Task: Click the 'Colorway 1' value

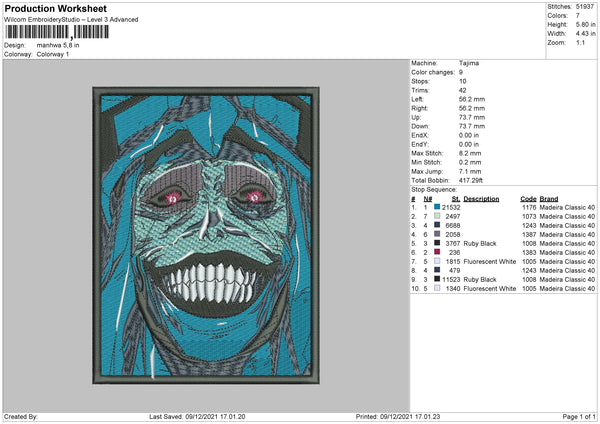Action: point(53,54)
